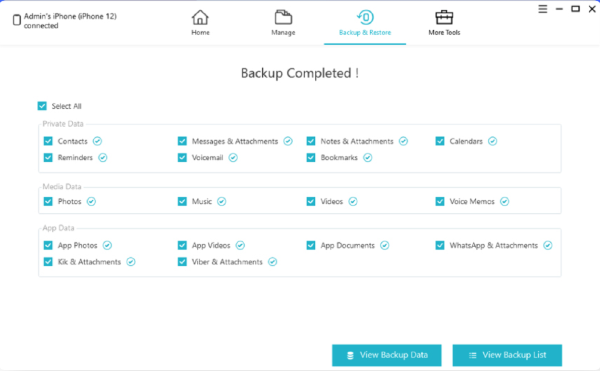This screenshot has width=600, height=371.
Task: Click the completed checkmark icon next to Voicemail
Action: click(233, 158)
